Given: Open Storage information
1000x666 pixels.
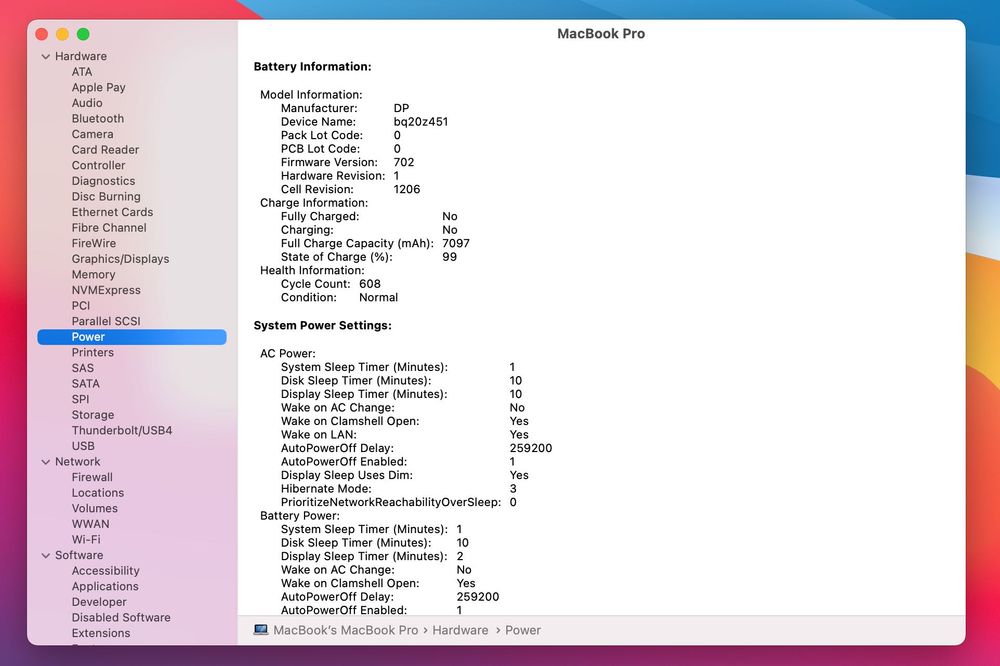Looking at the screenshot, I should coord(92,415).
